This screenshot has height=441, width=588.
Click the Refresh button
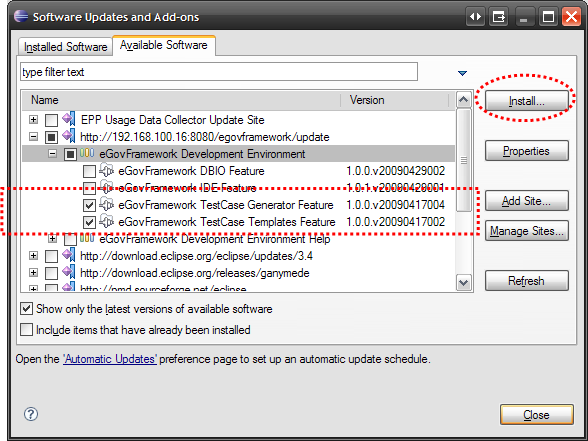coord(526,280)
